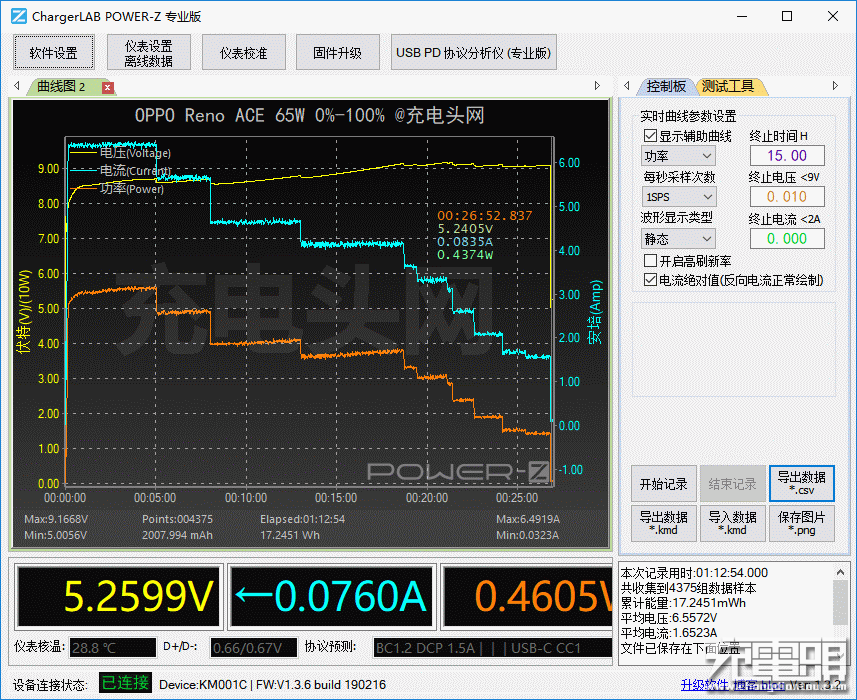Click 开始记录 start recording button
Screen dimensions: 857x700
pos(664,484)
